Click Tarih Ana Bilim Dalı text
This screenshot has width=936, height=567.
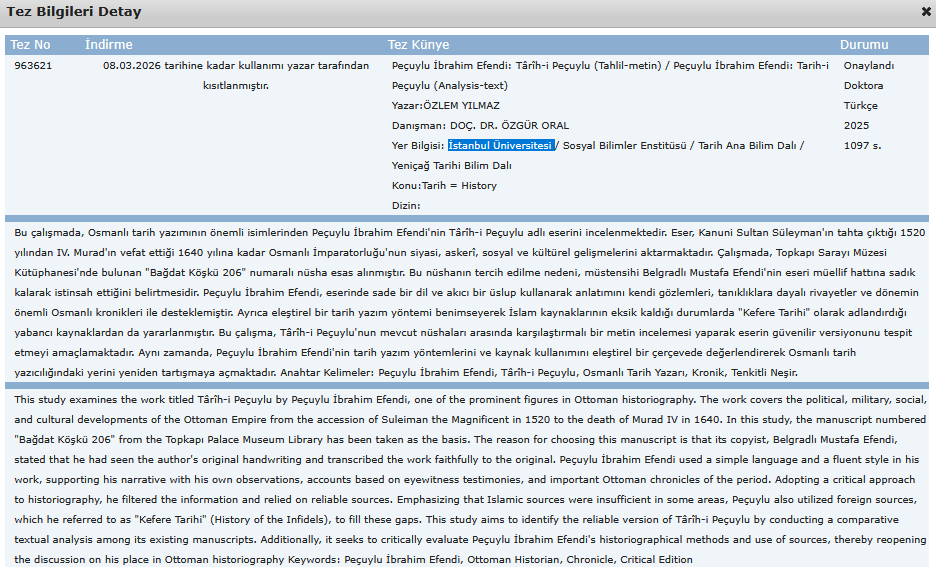pos(747,146)
